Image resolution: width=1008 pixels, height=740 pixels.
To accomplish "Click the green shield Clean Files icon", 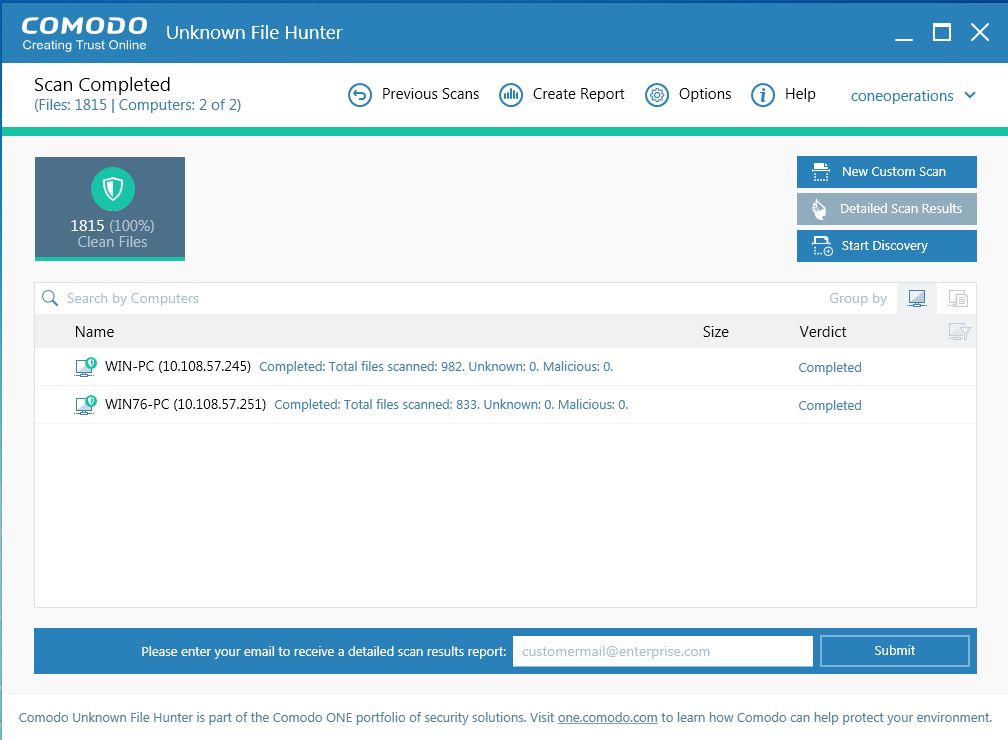I will click(x=113, y=189).
